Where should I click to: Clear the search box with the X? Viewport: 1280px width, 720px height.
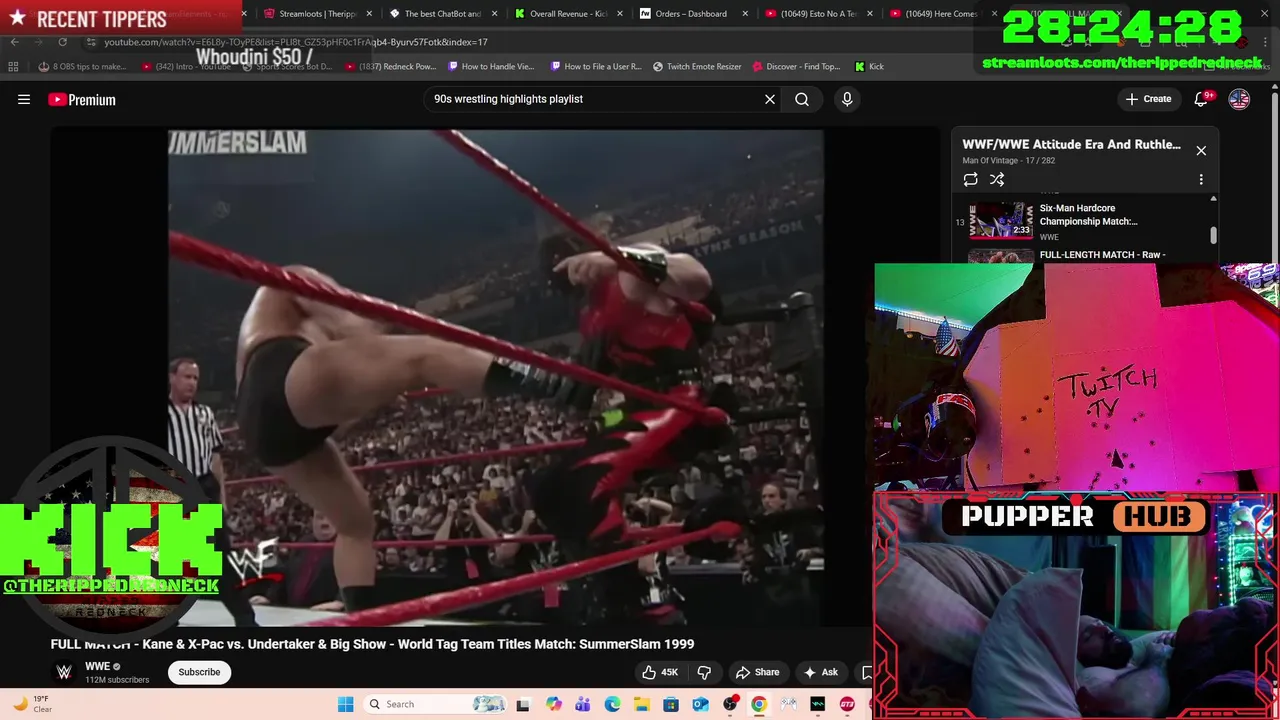770,99
